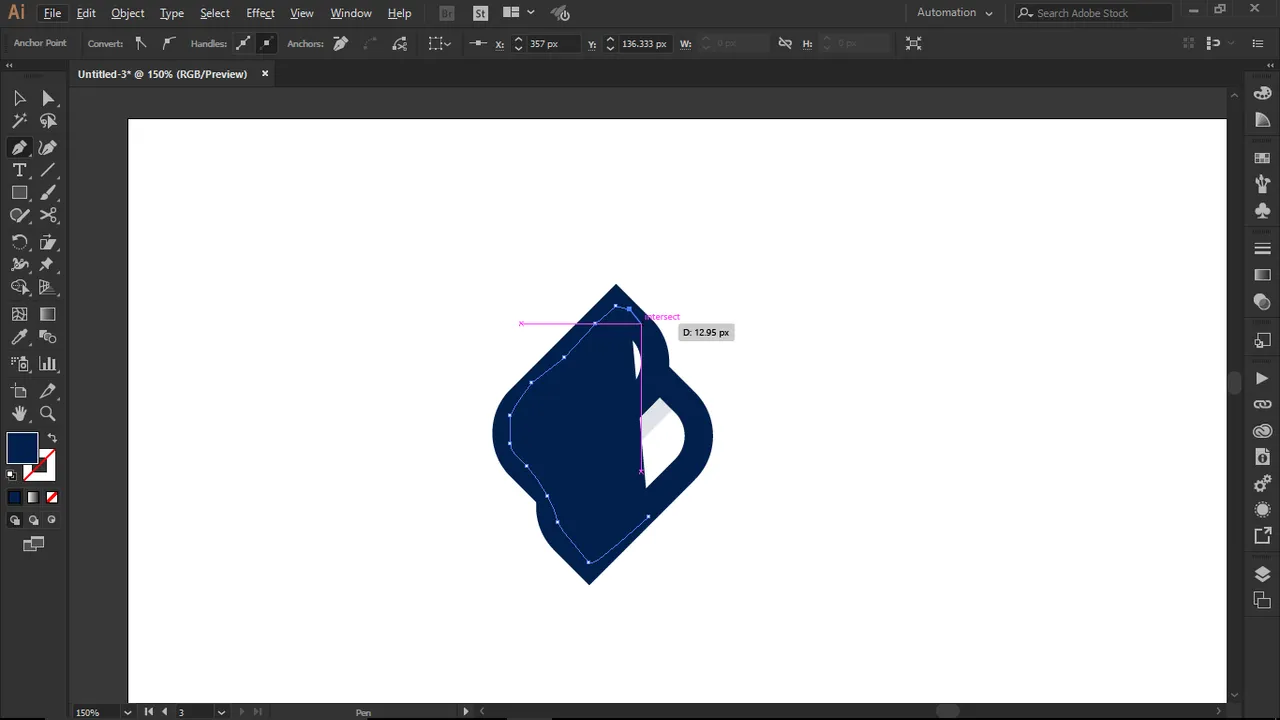Open artboard navigation dropdown
This screenshot has width=1280, height=720.
click(x=221, y=712)
